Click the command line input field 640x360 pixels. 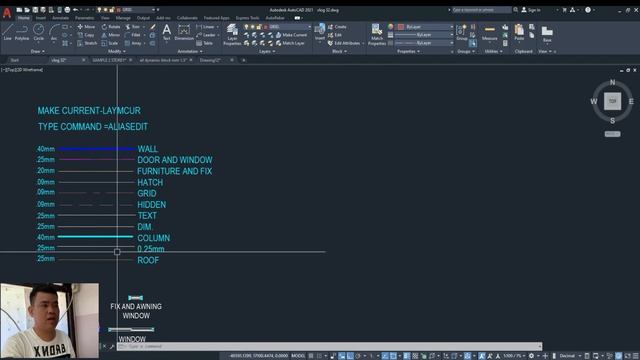pyautogui.click(x=329, y=346)
